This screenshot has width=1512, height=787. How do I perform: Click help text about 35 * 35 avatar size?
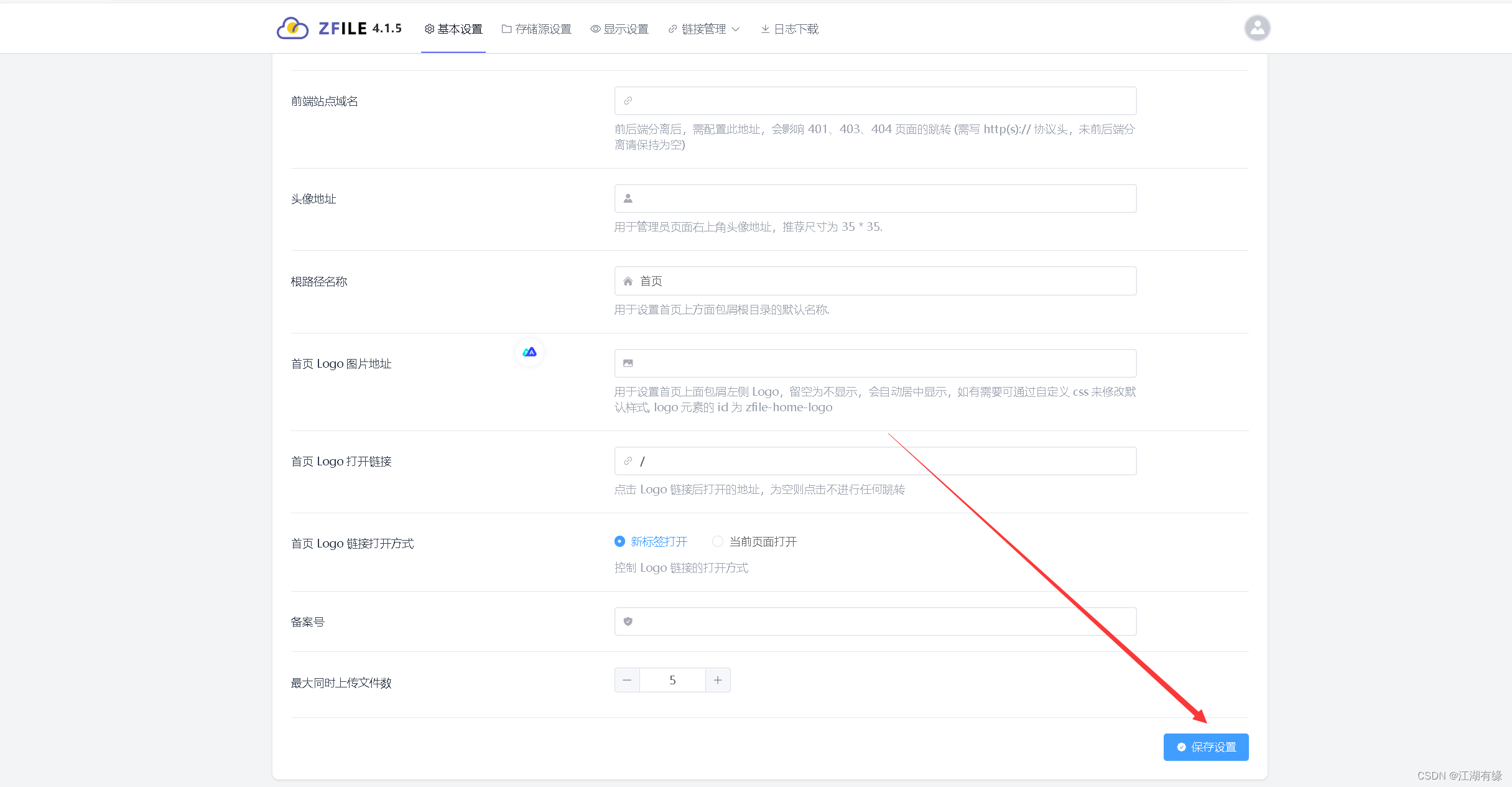748,227
